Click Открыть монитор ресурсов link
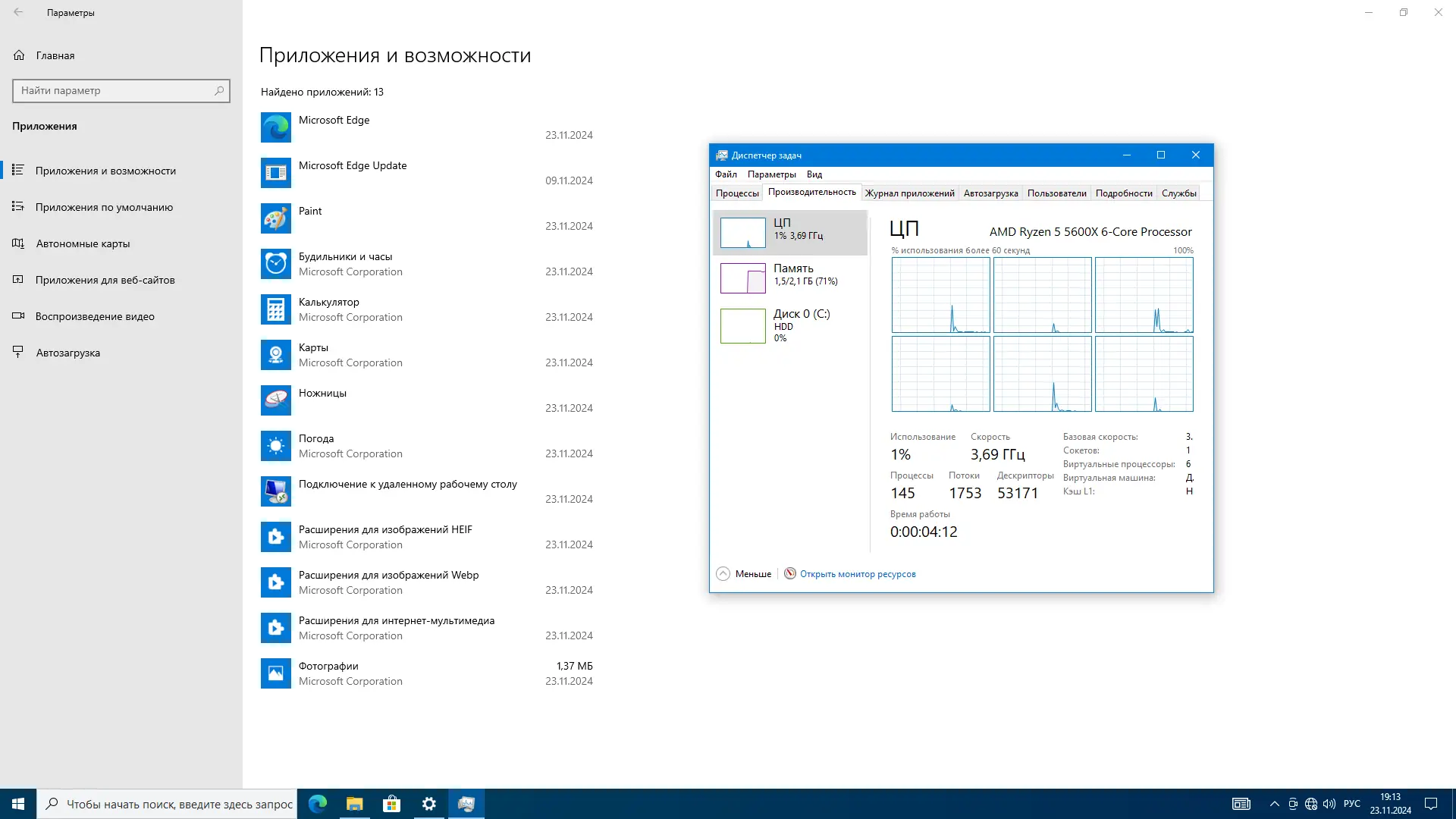Image resolution: width=1456 pixels, height=819 pixels. pyautogui.click(x=857, y=574)
